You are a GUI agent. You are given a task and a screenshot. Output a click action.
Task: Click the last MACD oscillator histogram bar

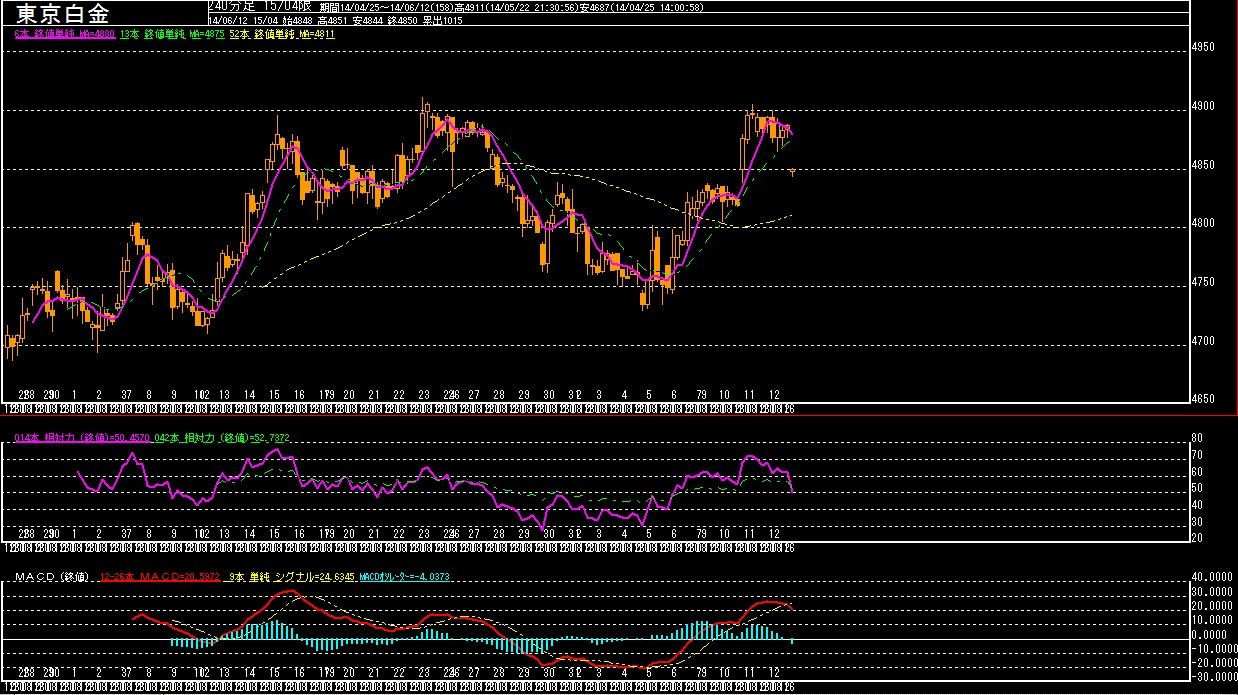tap(793, 641)
